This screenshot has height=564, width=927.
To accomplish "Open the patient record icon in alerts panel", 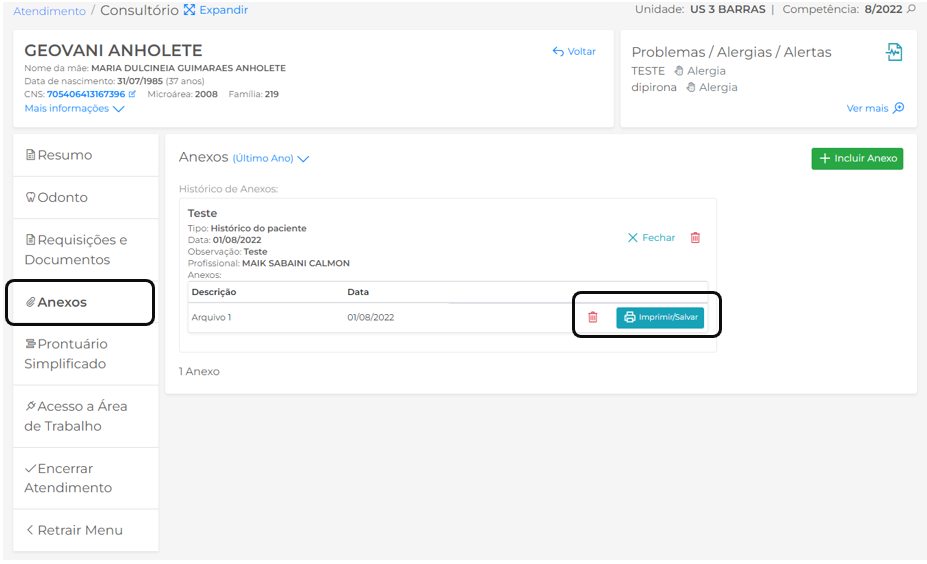I will (x=894, y=52).
